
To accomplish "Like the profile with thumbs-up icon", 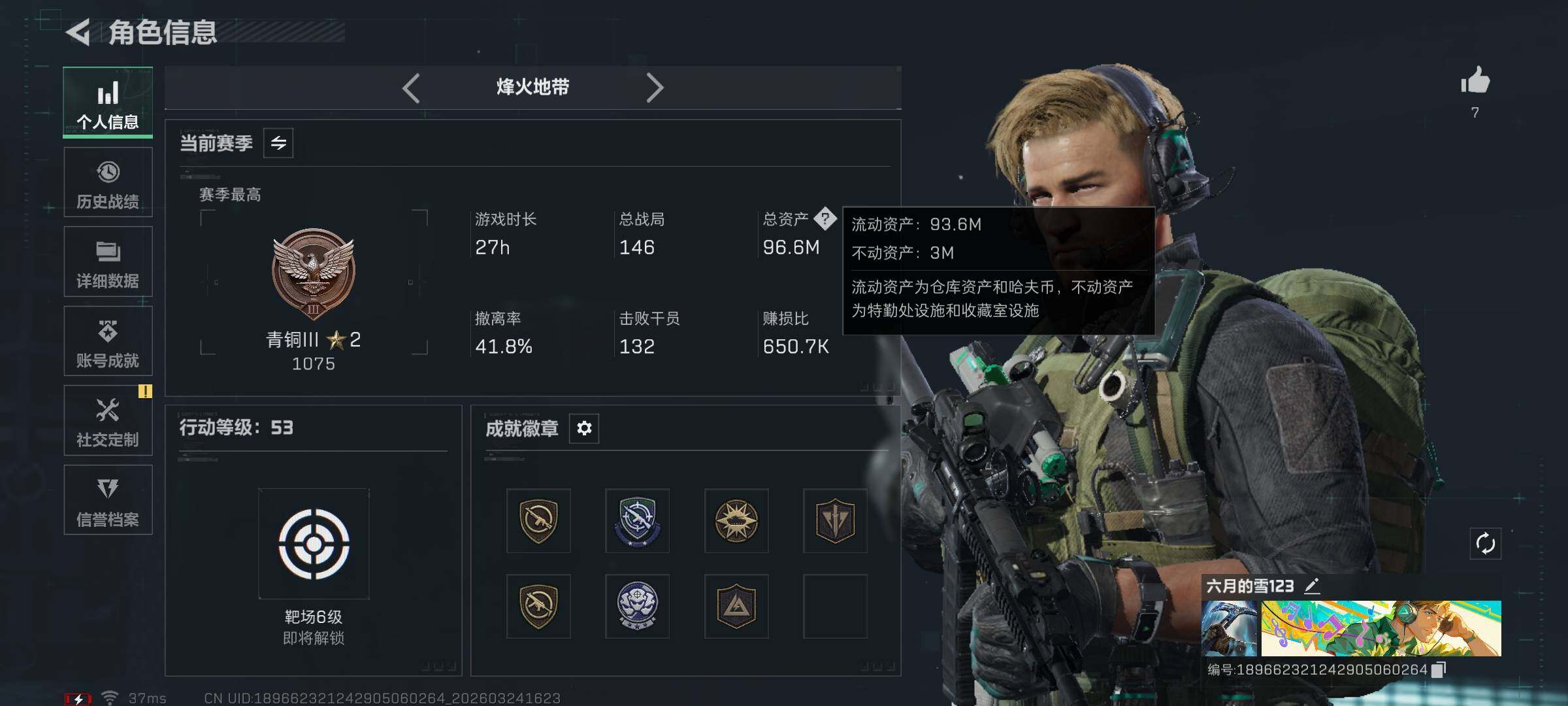I will click(x=1475, y=81).
